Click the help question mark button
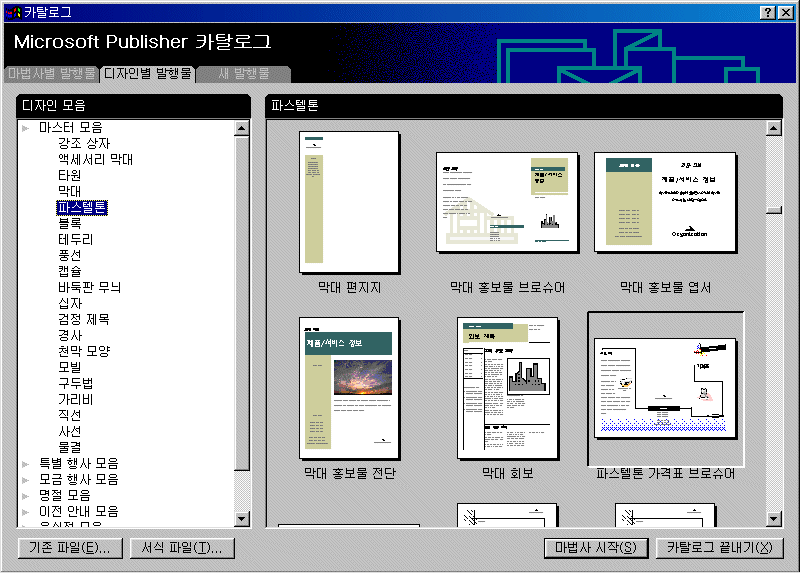The width and height of the screenshot is (800, 573). (767, 13)
